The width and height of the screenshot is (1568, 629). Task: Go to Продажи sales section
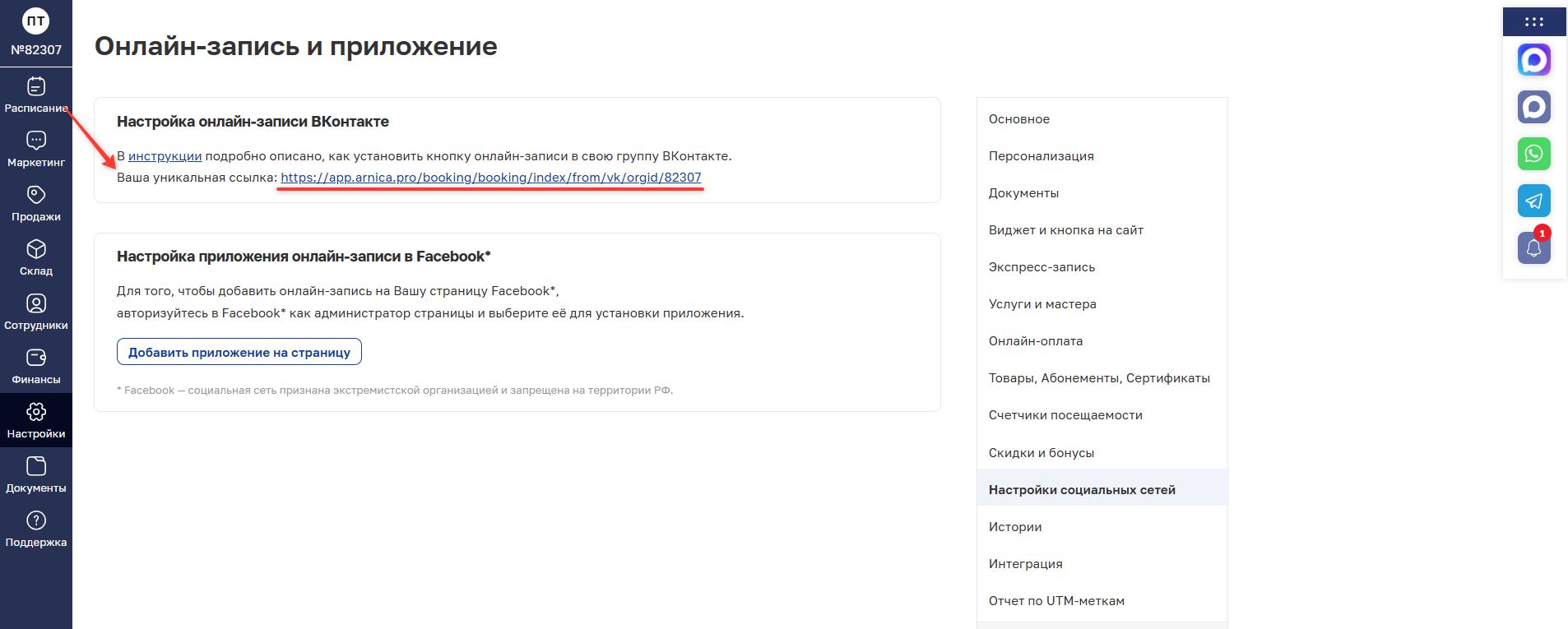tap(36, 204)
